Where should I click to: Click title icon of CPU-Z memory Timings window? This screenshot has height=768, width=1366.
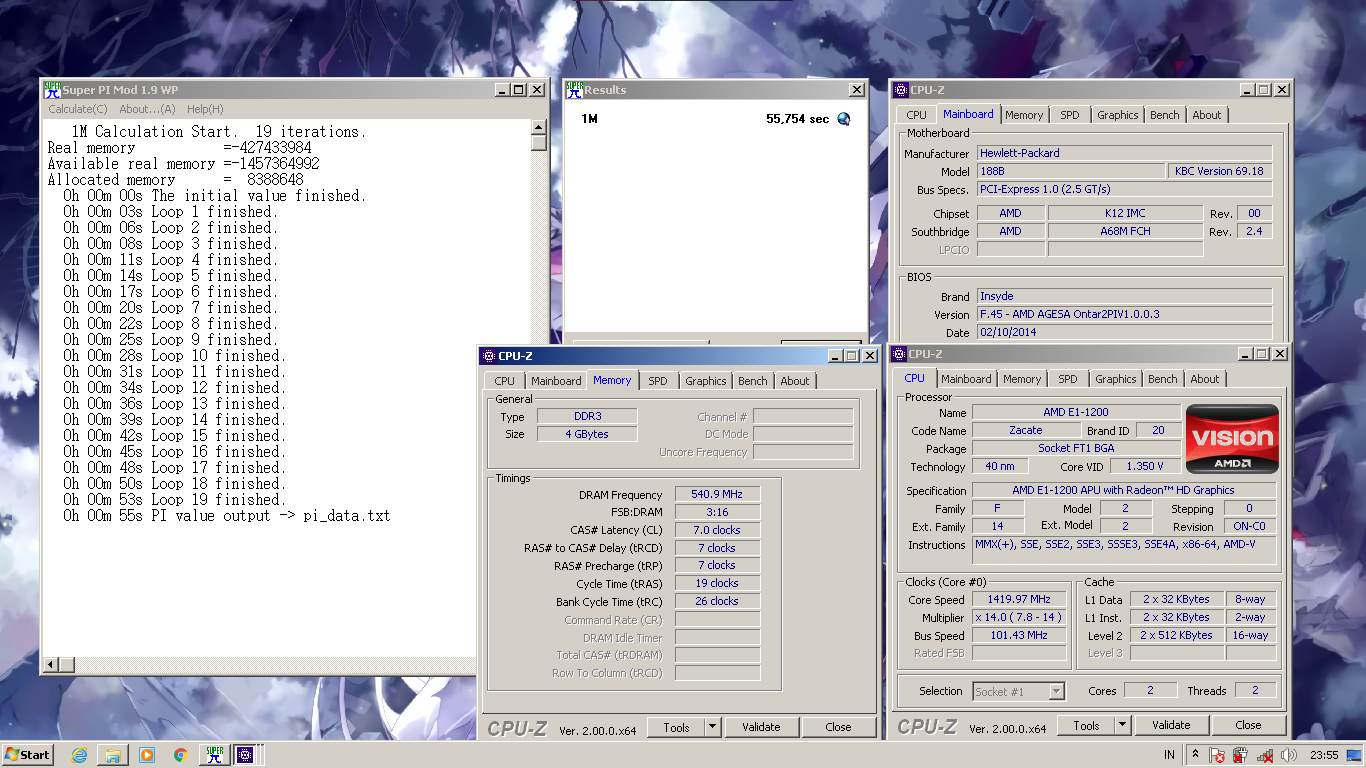[x=488, y=356]
